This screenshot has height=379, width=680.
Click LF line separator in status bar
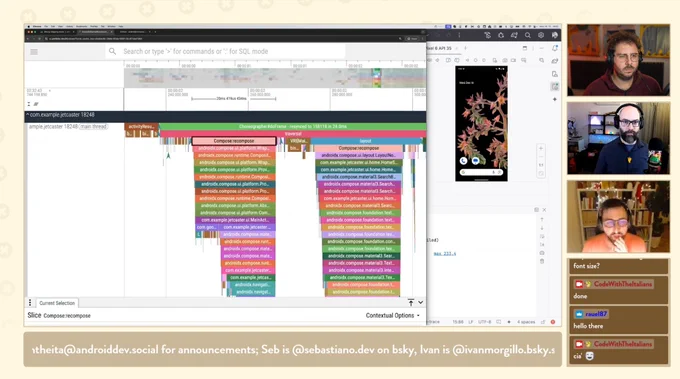pos(471,322)
